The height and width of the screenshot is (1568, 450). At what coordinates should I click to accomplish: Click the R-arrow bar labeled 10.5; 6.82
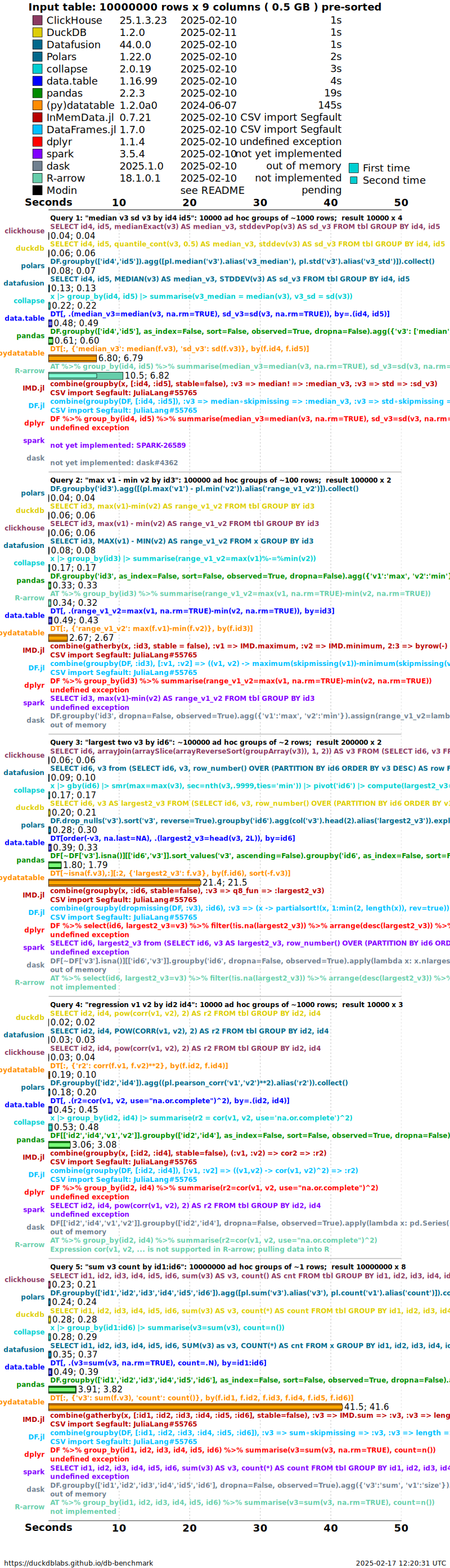pyautogui.click(x=86, y=375)
